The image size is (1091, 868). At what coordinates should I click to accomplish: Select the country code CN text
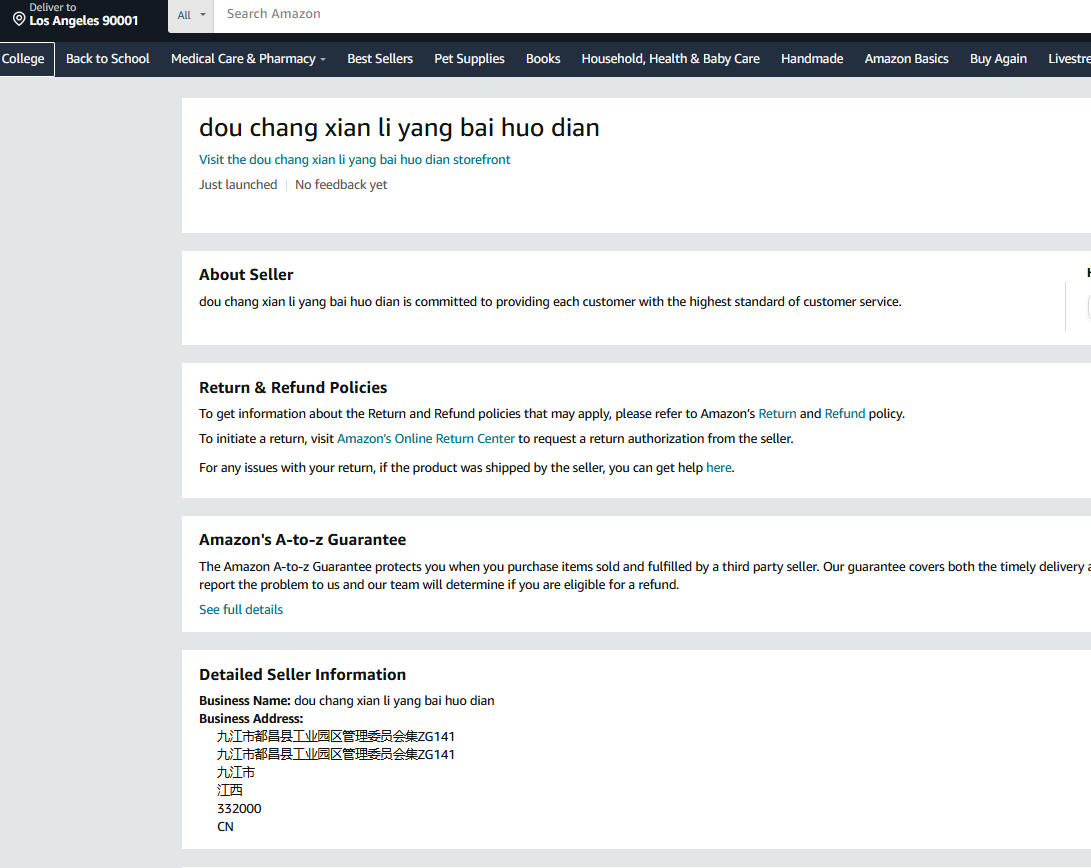coord(225,827)
